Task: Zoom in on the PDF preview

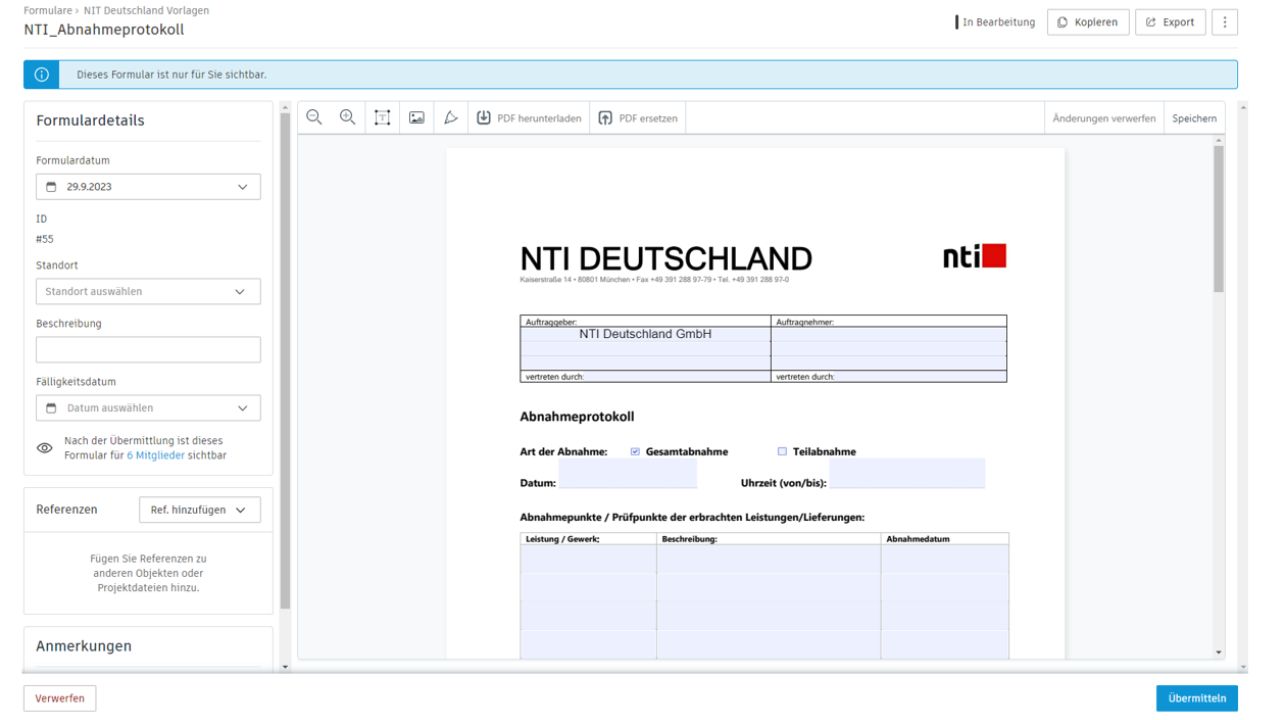Action: point(347,117)
